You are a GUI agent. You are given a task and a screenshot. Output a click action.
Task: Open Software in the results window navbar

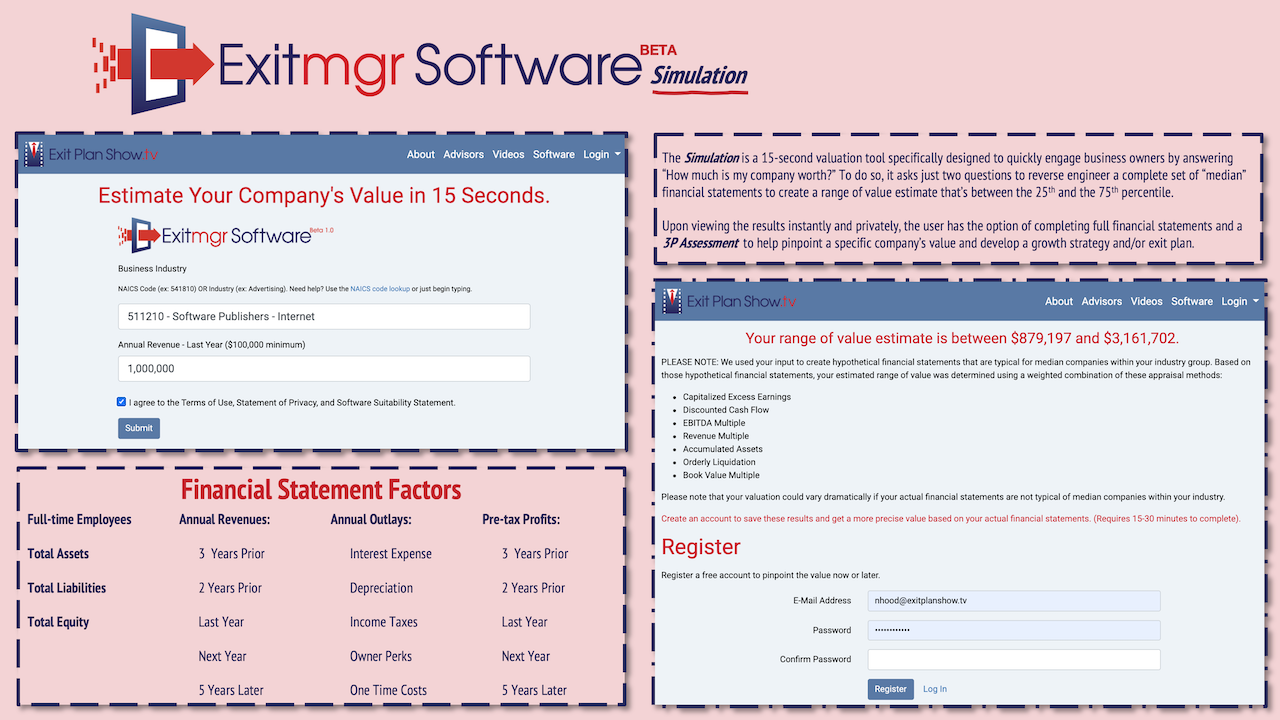(x=1192, y=301)
